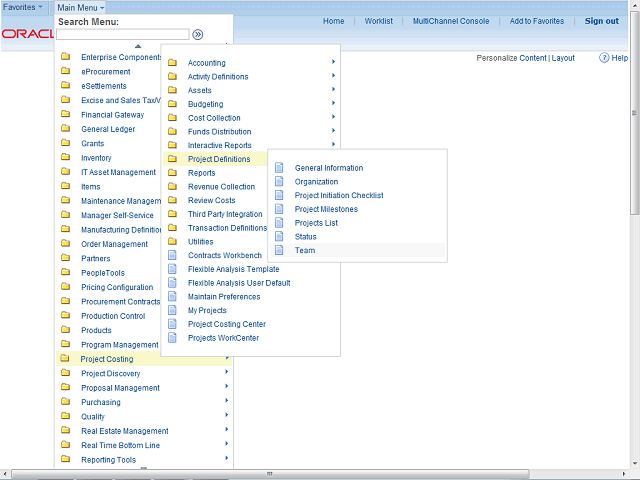Screen dimensions: 640x480
Task: Expand the Budgeting submenu arrow
Action: [x=333, y=104]
